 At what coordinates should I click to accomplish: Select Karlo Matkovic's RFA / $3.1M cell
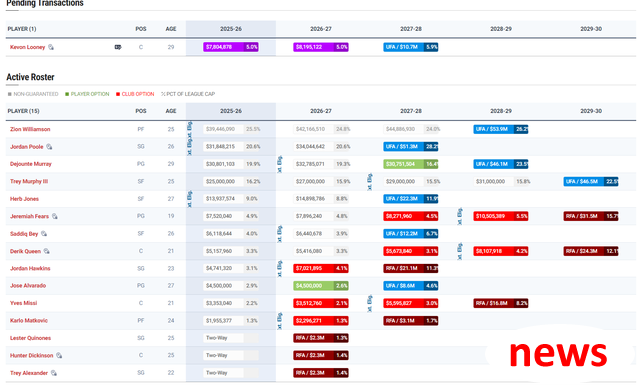(x=411, y=321)
